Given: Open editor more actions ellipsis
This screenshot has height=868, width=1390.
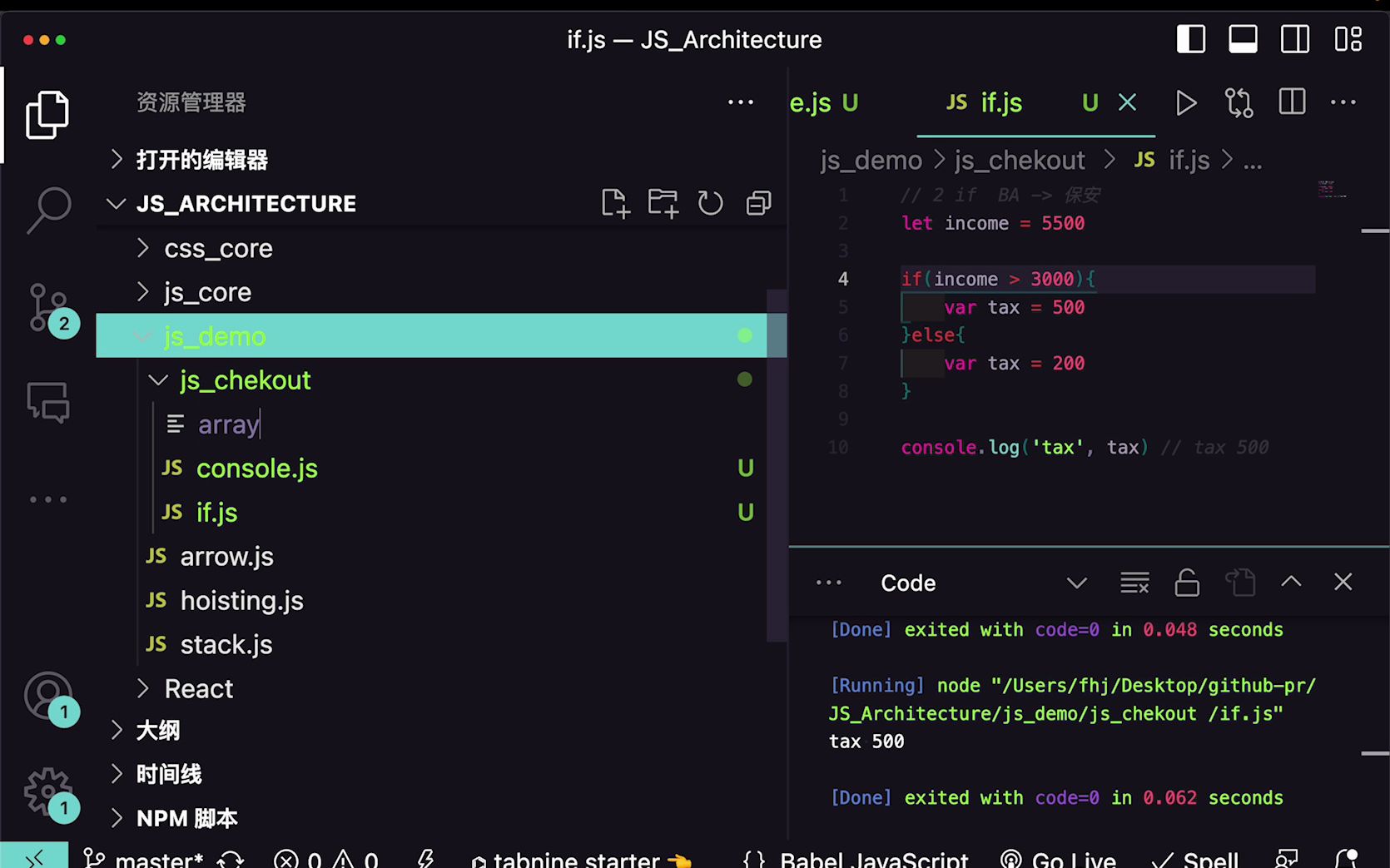Looking at the screenshot, I should pyautogui.click(x=1343, y=102).
